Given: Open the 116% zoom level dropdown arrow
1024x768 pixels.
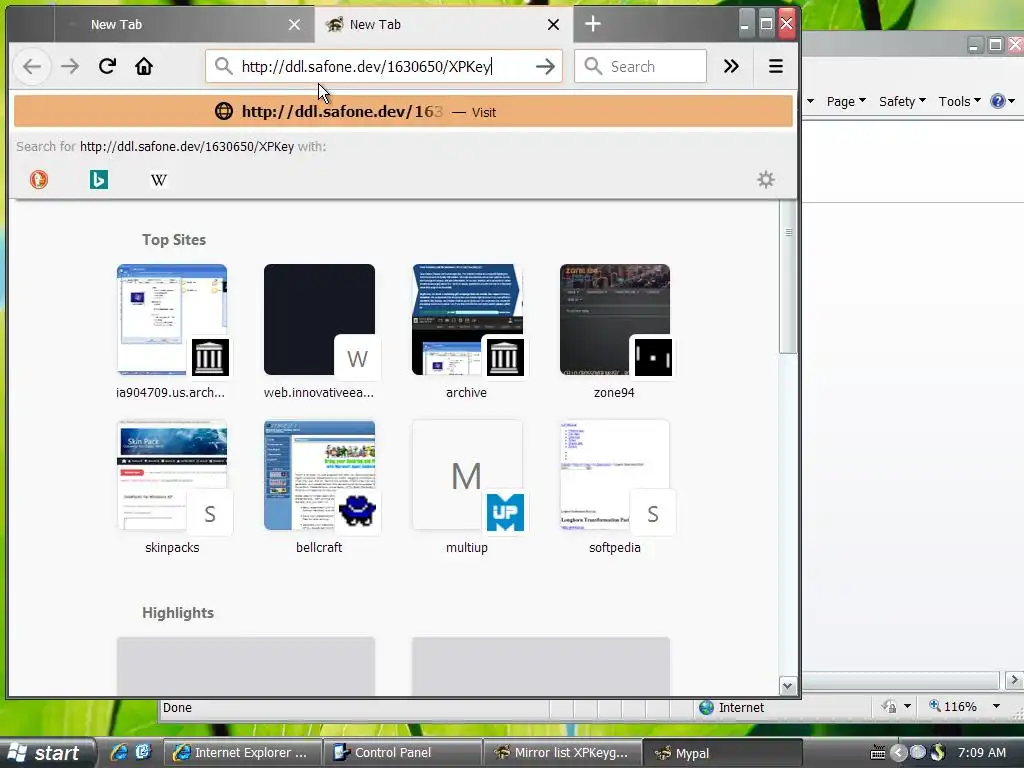Looking at the screenshot, I should tap(996, 706).
